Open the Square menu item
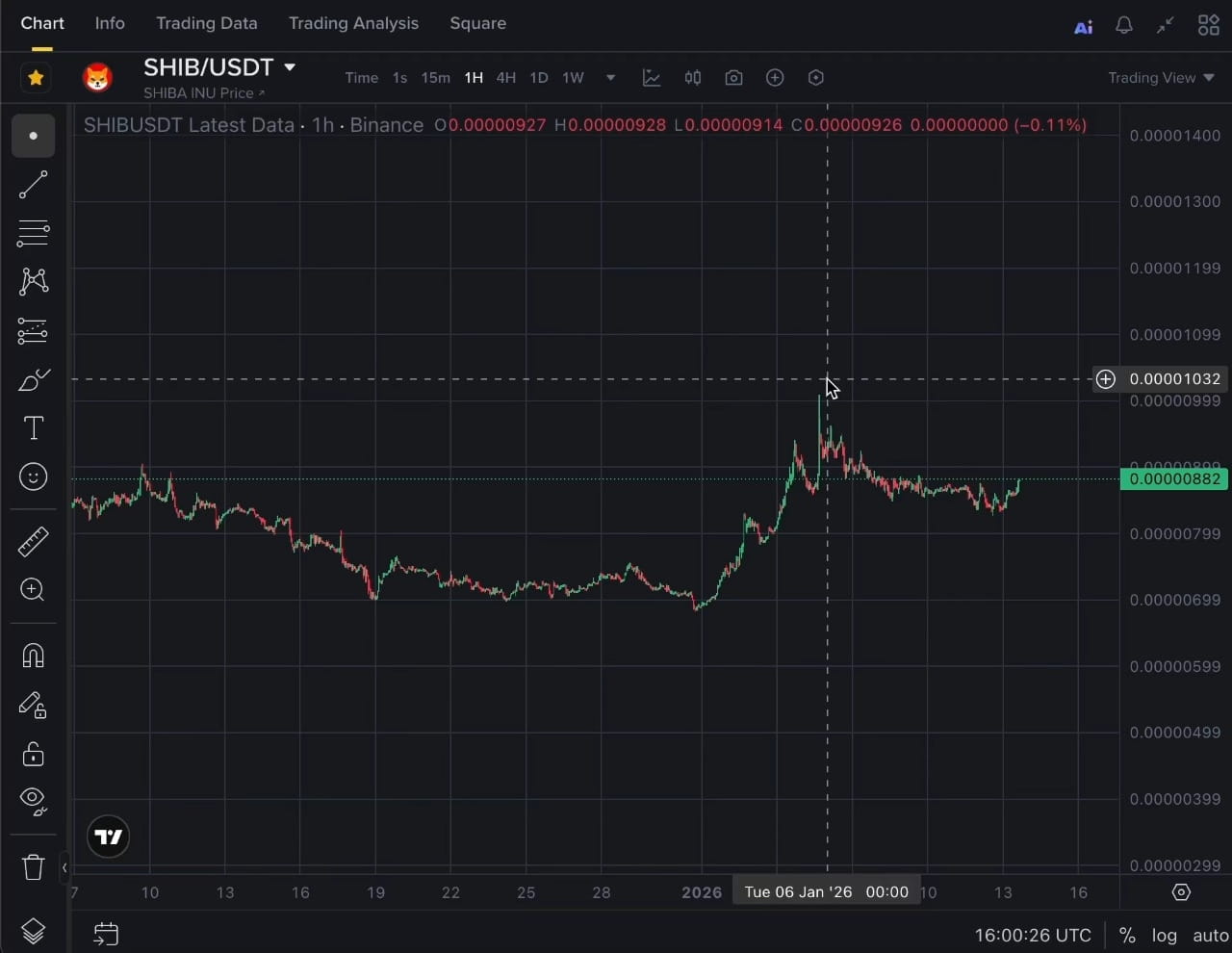This screenshot has height=953, width=1232. 477,23
